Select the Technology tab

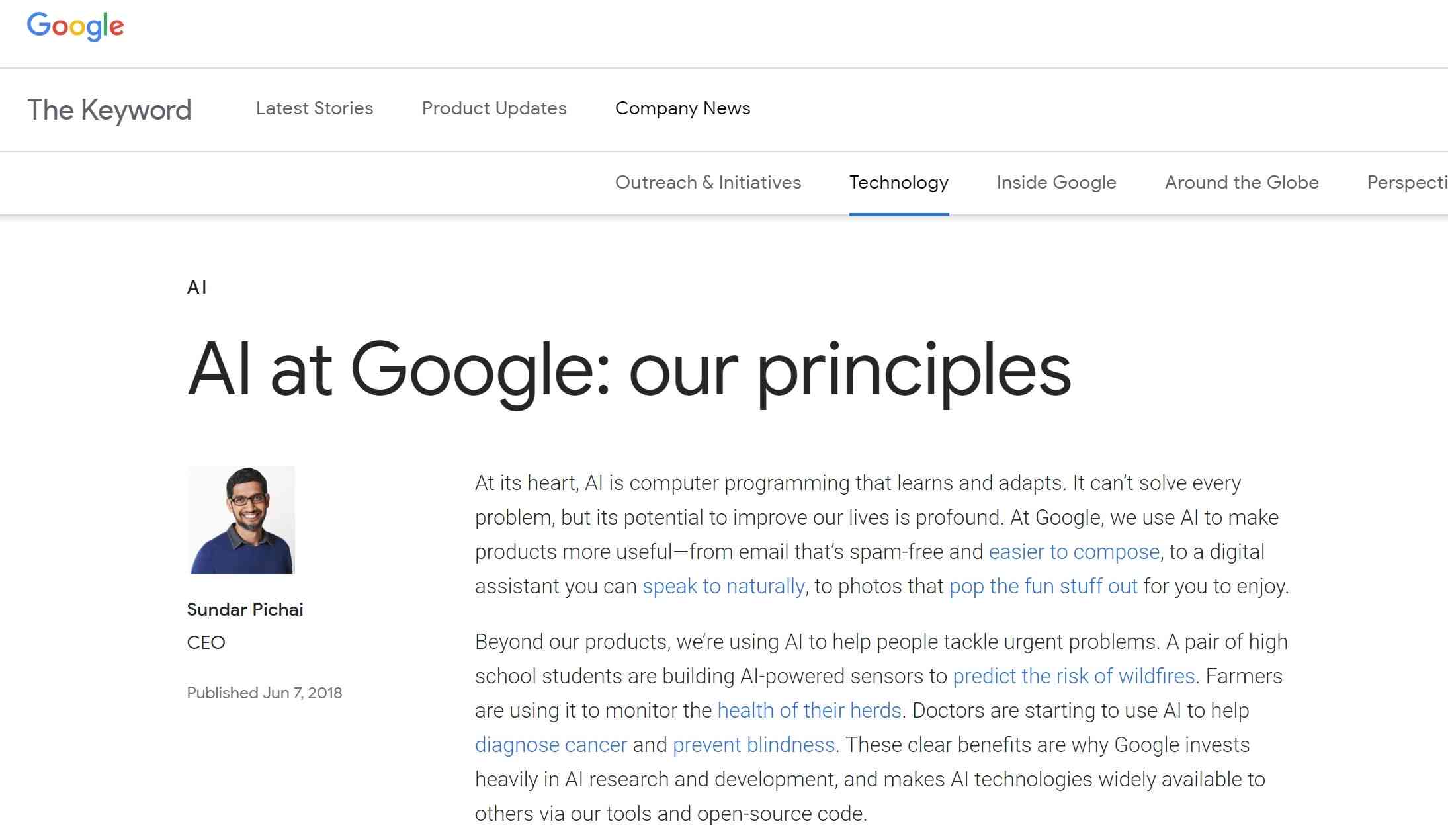click(899, 183)
